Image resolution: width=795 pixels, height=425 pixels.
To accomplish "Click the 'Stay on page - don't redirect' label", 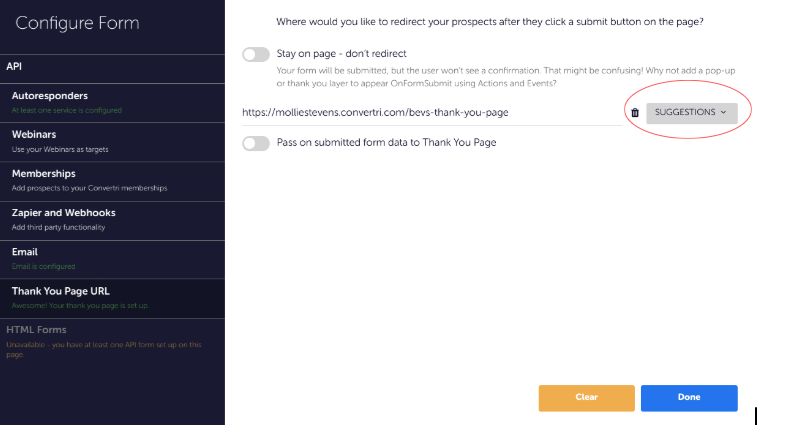I will (341, 53).
